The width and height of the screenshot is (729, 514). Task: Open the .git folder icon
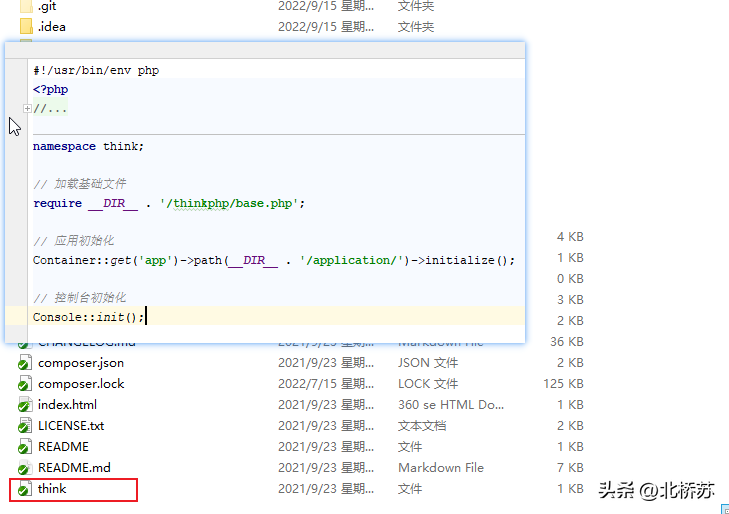click(26, 6)
